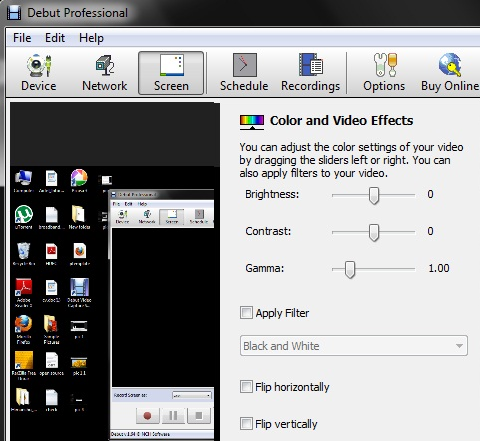This screenshot has height=441, width=480.
Task: Click the Color and Video Effects rainbow icon
Action: pos(252,122)
